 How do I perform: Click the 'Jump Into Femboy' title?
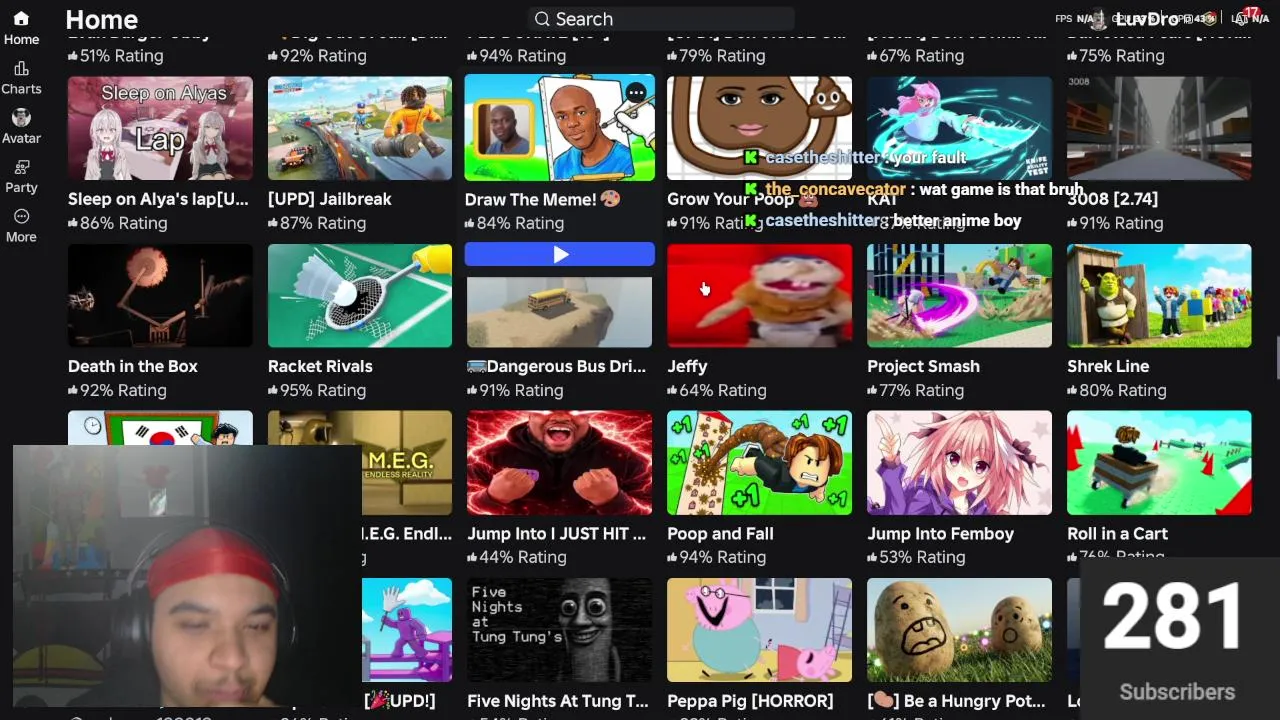pos(940,533)
